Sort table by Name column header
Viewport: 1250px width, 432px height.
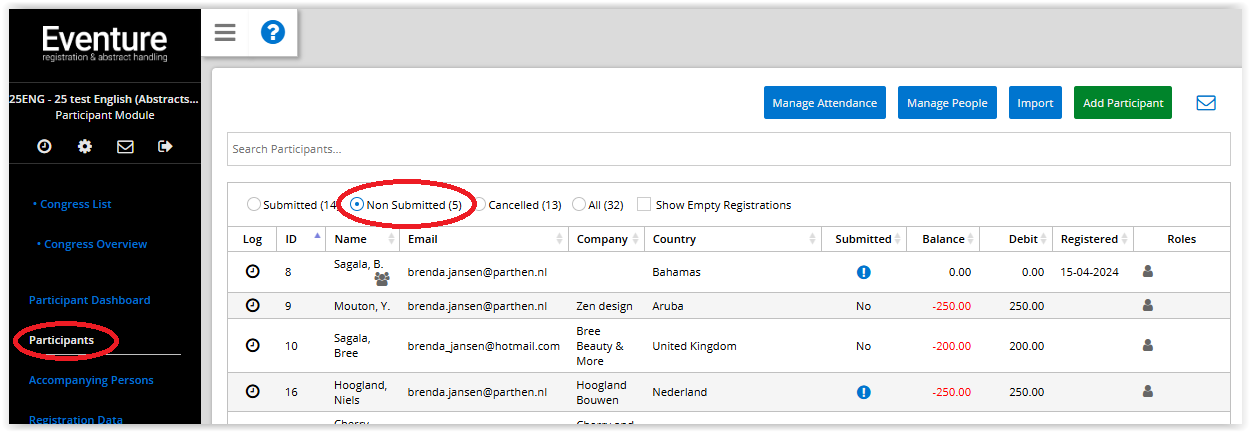click(x=351, y=239)
